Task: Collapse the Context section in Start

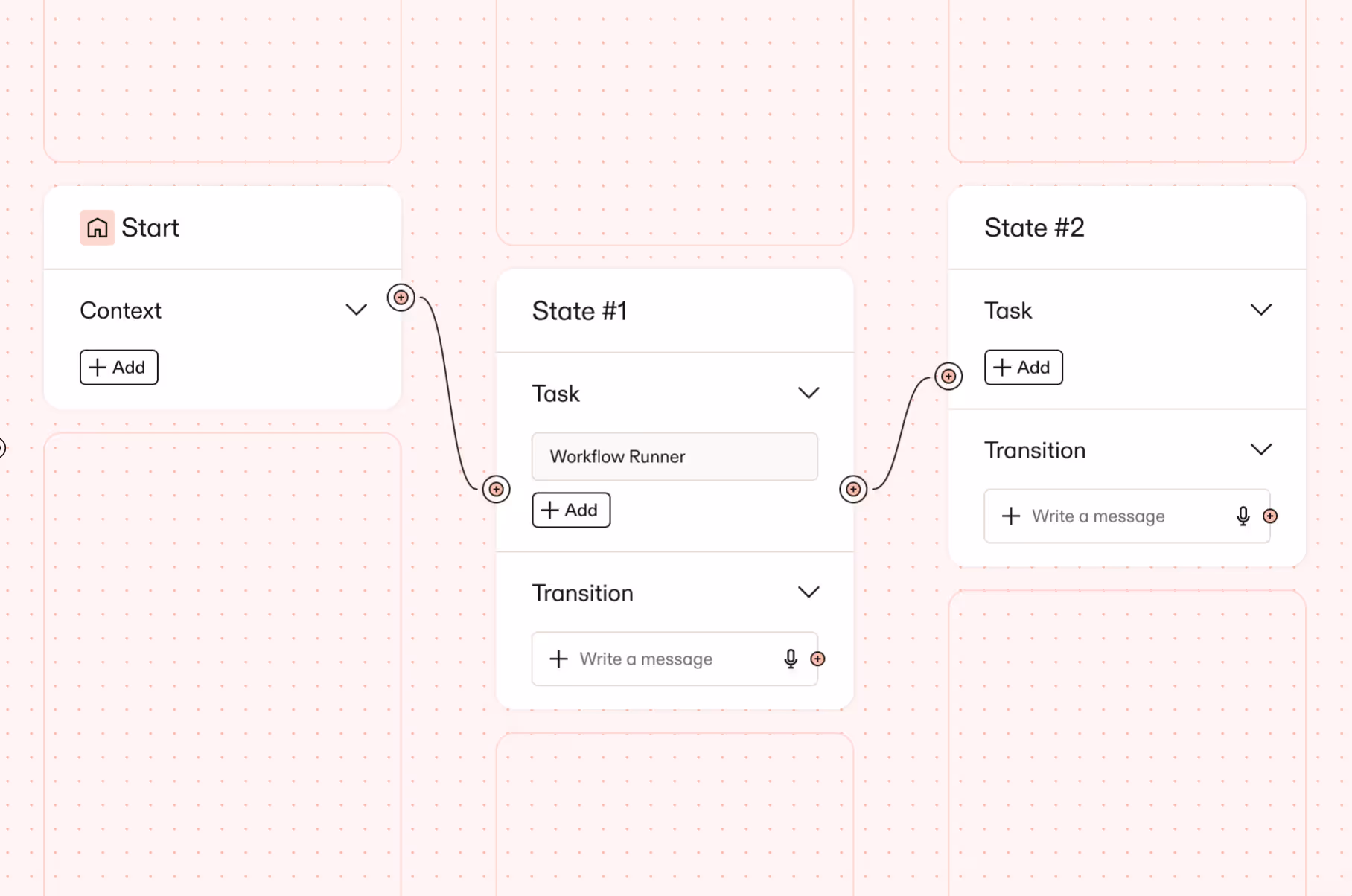Action: [357, 310]
